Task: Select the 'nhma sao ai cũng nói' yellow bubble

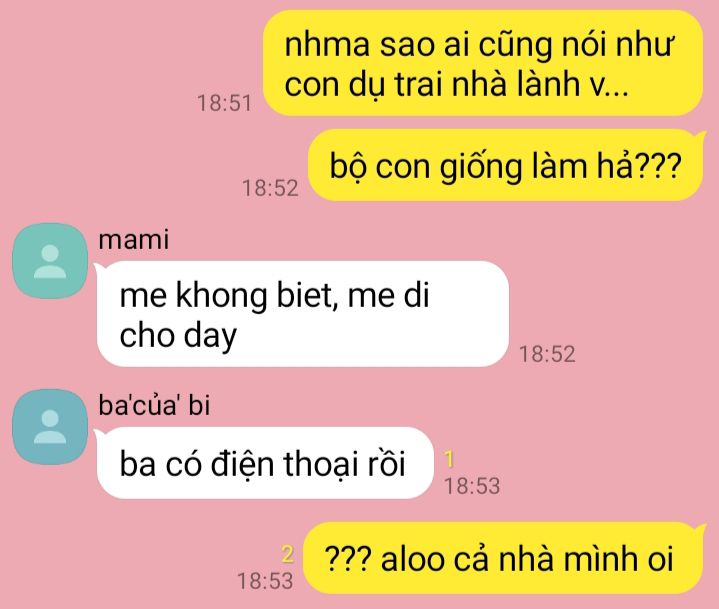Action: (x=483, y=63)
